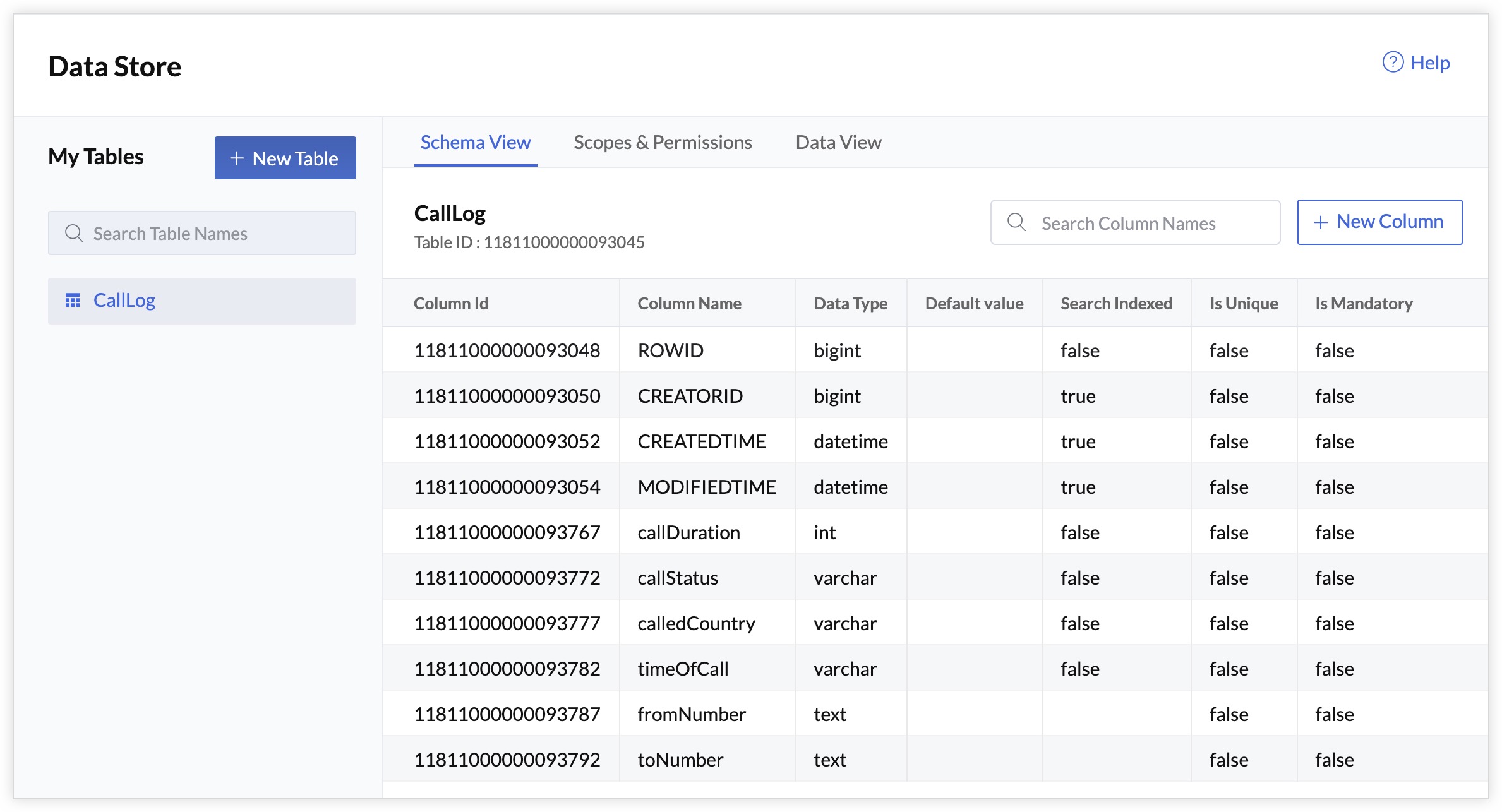Click the Table ID 11811000000093045 text
The image size is (1502, 812).
[x=529, y=242]
